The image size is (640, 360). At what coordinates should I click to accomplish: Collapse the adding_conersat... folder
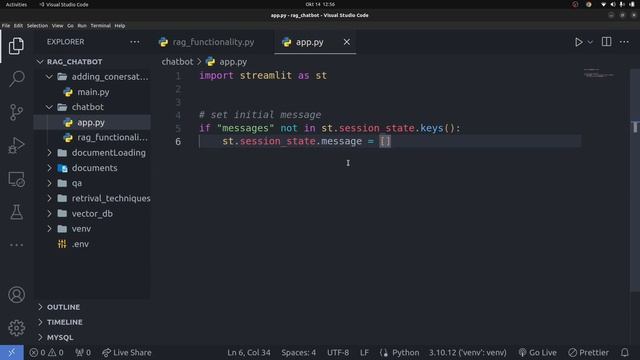(x=92, y=77)
